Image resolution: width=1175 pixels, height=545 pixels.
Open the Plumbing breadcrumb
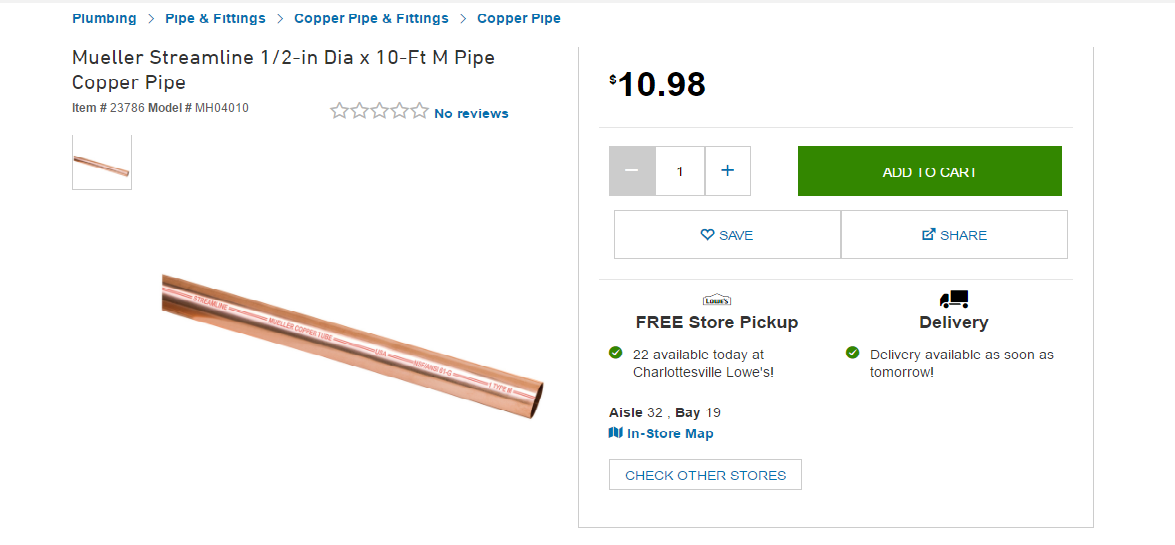(104, 18)
